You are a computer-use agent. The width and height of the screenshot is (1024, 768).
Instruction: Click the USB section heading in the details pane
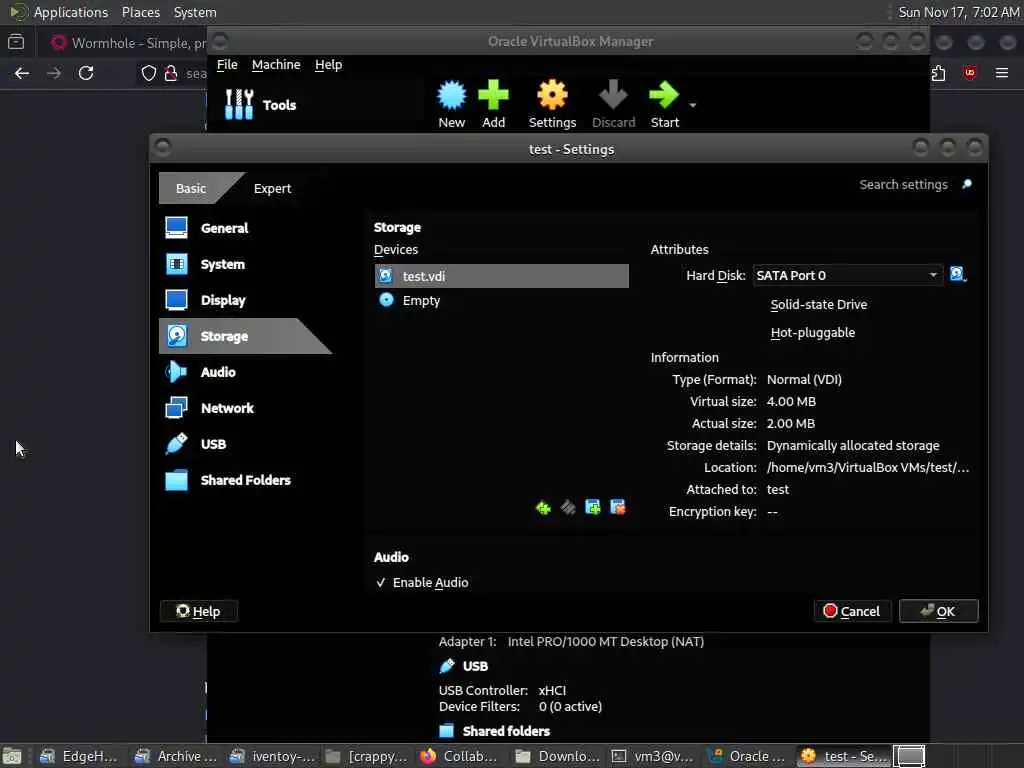(x=475, y=666)
